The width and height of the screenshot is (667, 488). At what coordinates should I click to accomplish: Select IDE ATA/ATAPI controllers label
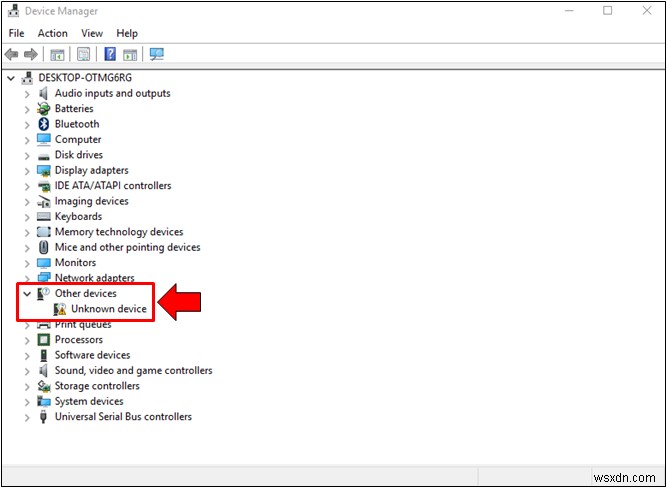tap(113, 185)
